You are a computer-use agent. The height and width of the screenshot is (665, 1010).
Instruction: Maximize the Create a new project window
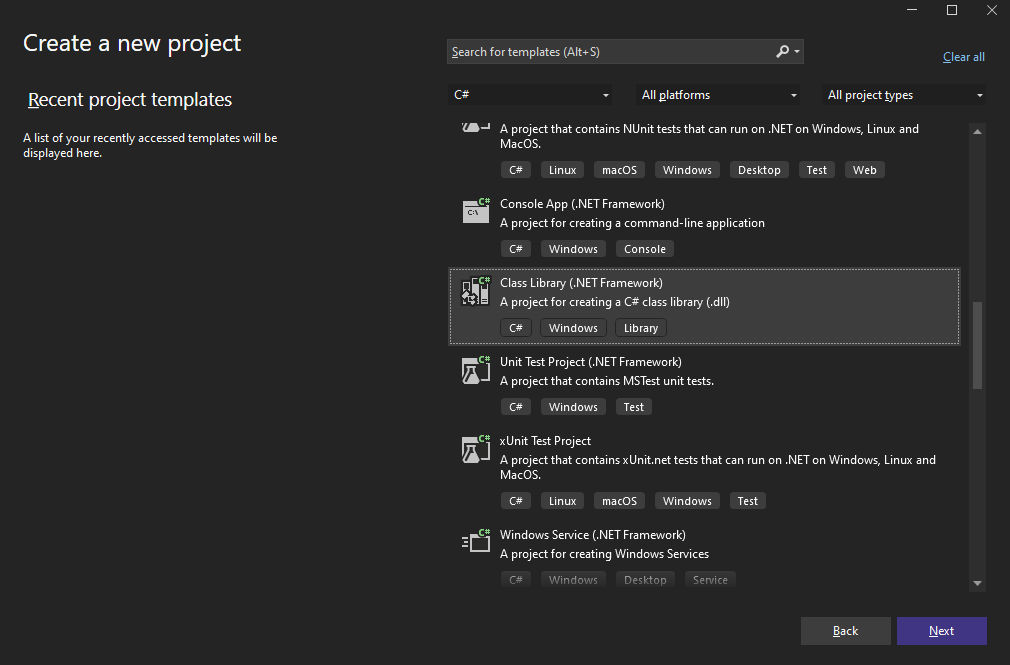tap(952, 10)
